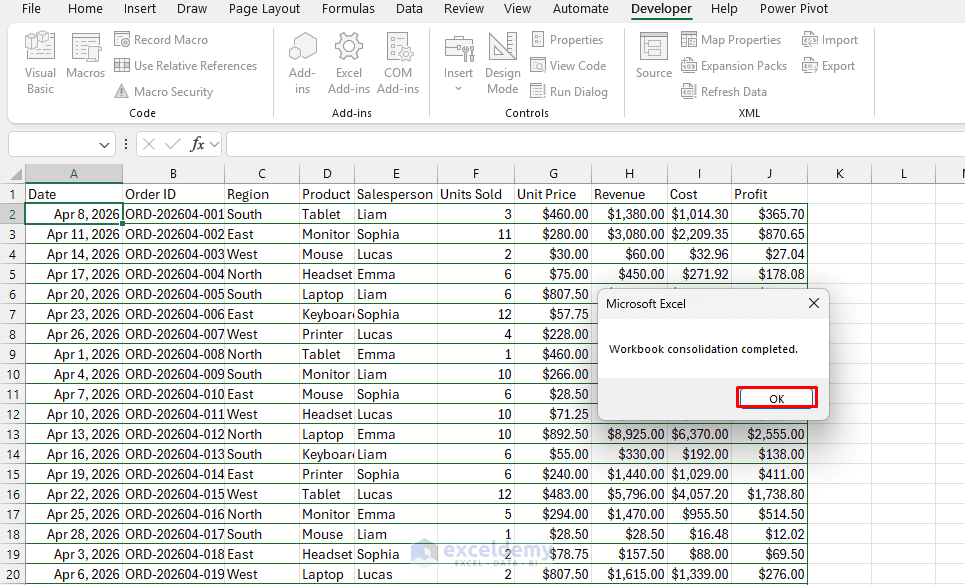This screenshot has width=965, height=585.
Task: Switch to the Home tab
Action: [x=85, y=9]
